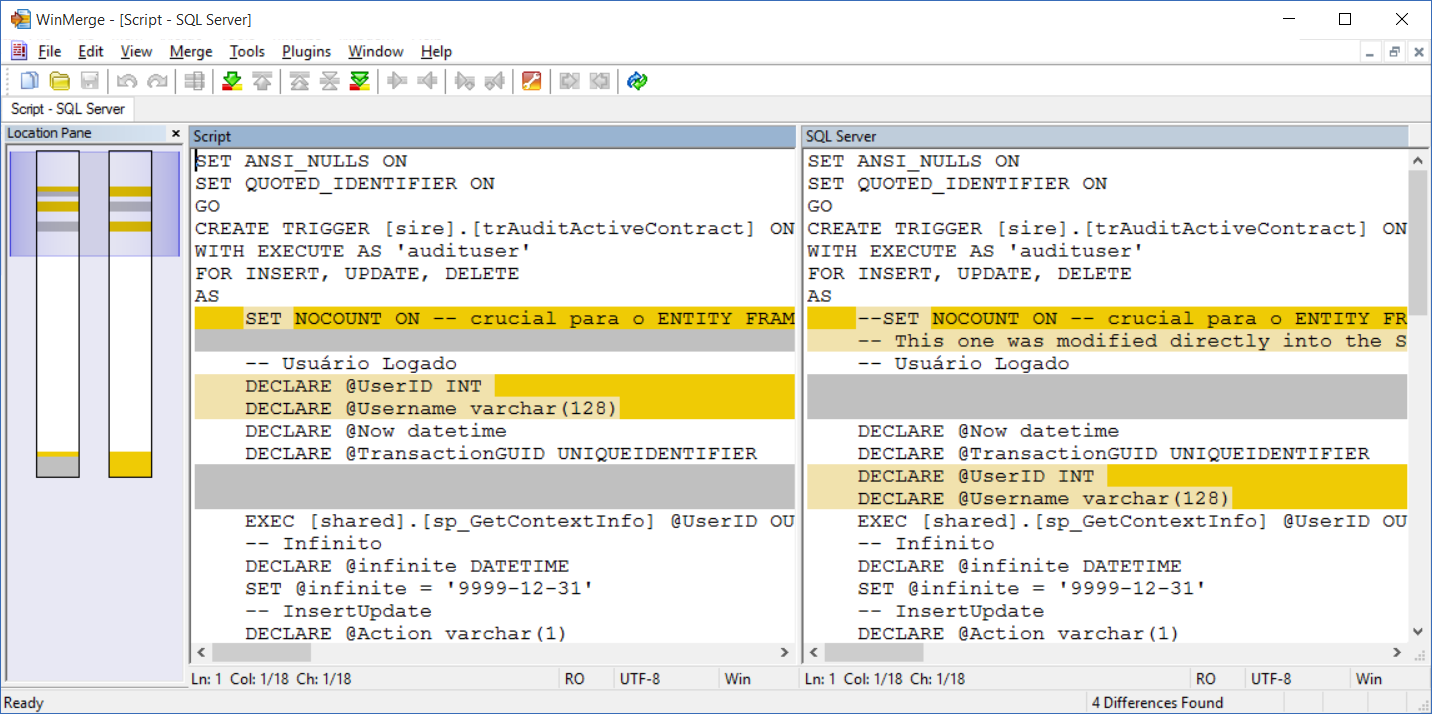This screenshot has height=714, width=1432.
Task: Click the SQL Server pane header
Action: (x=1105, y=136)
